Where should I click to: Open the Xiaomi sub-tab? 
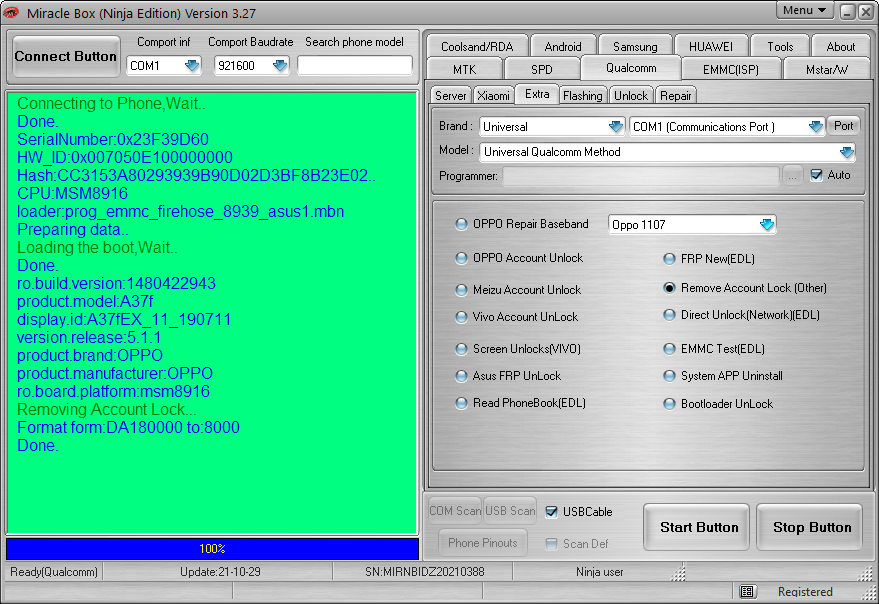click(x=493, y=96)
